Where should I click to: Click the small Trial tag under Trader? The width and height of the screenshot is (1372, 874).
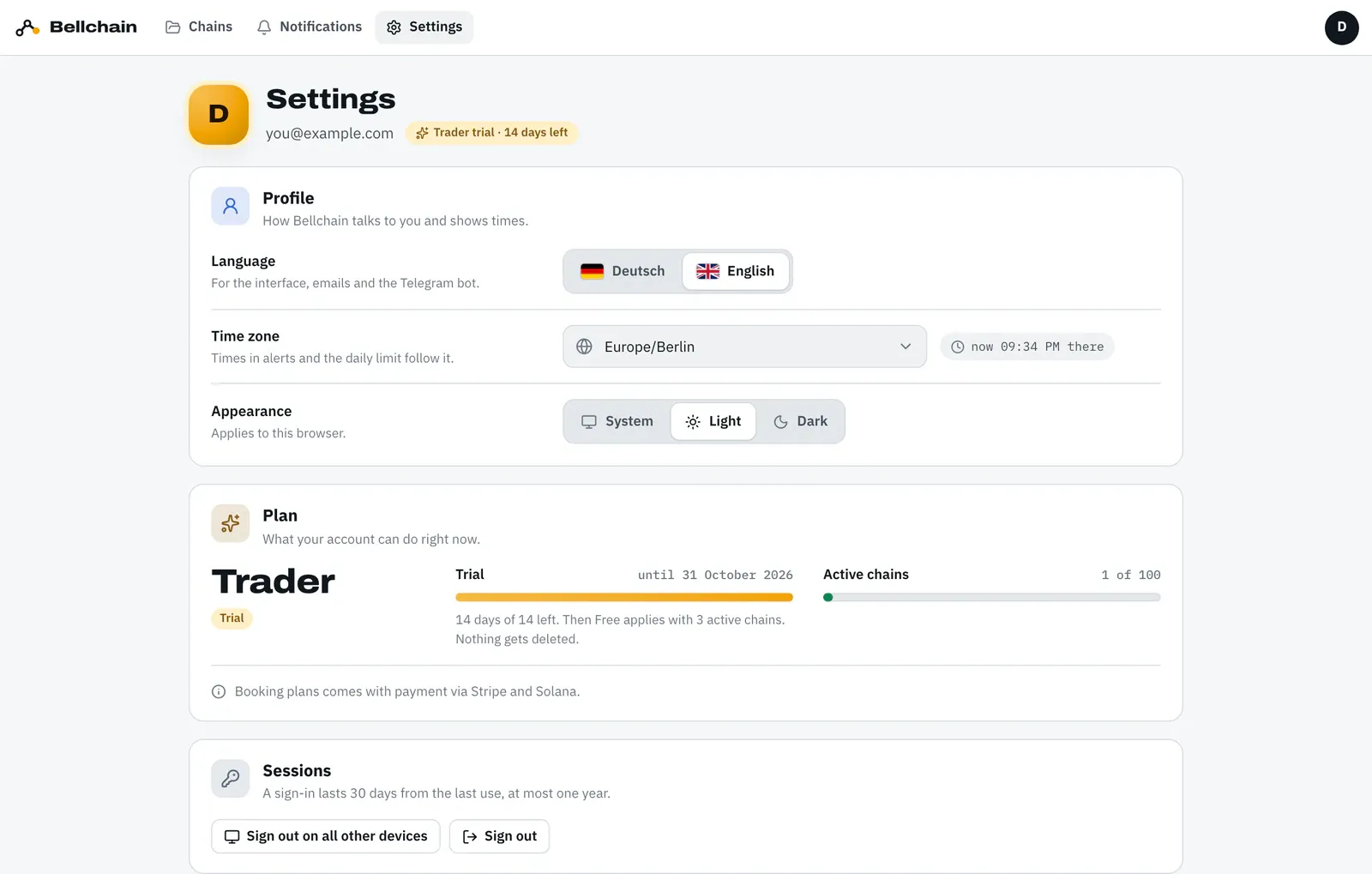(x=232, y=618)
